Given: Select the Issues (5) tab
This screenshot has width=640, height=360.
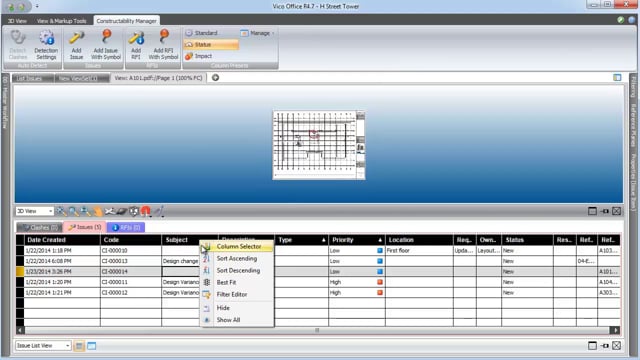Looking at the screenshot, I should tap(84, 227).
